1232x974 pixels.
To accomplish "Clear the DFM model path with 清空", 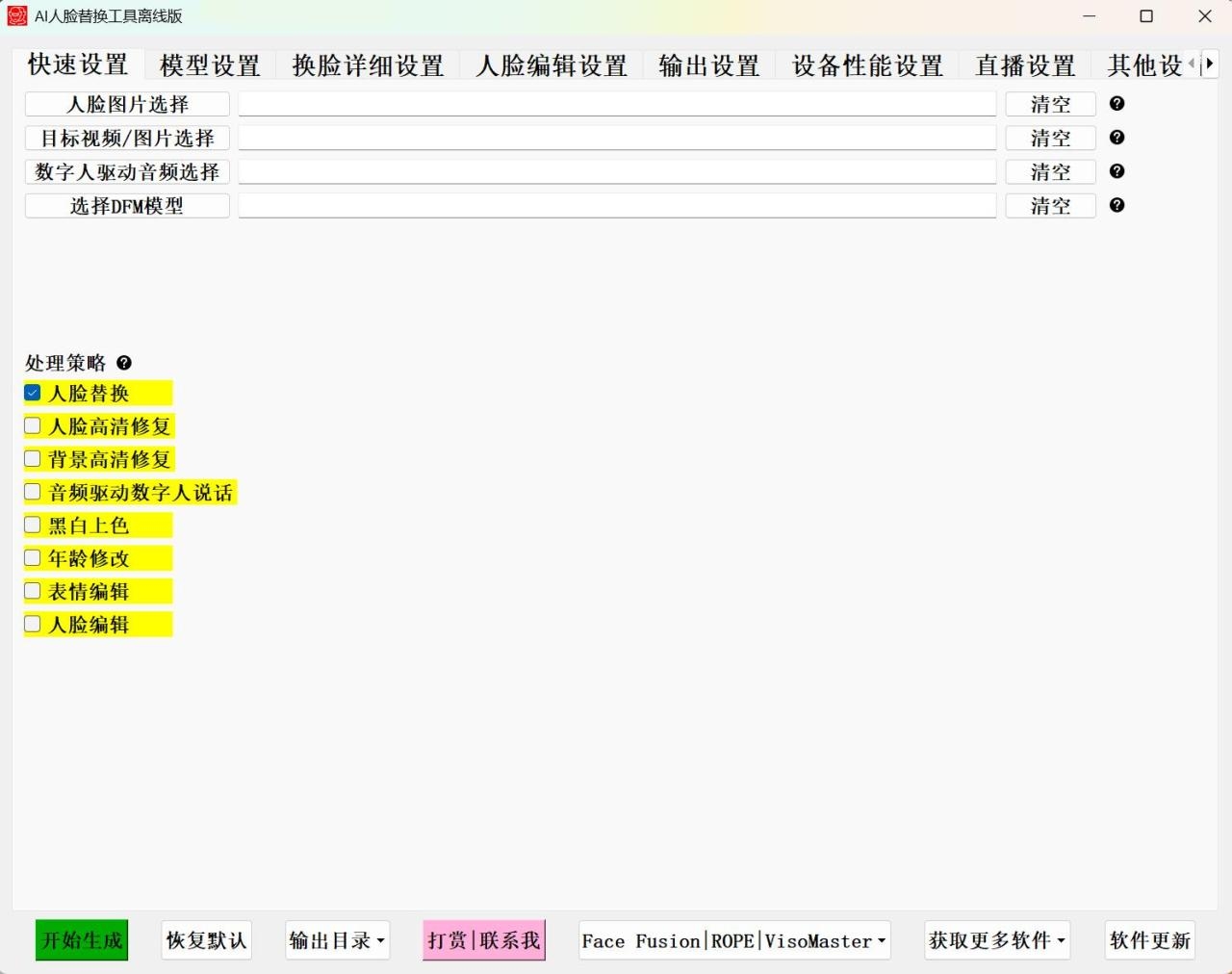I will [x=1050, y=205].
